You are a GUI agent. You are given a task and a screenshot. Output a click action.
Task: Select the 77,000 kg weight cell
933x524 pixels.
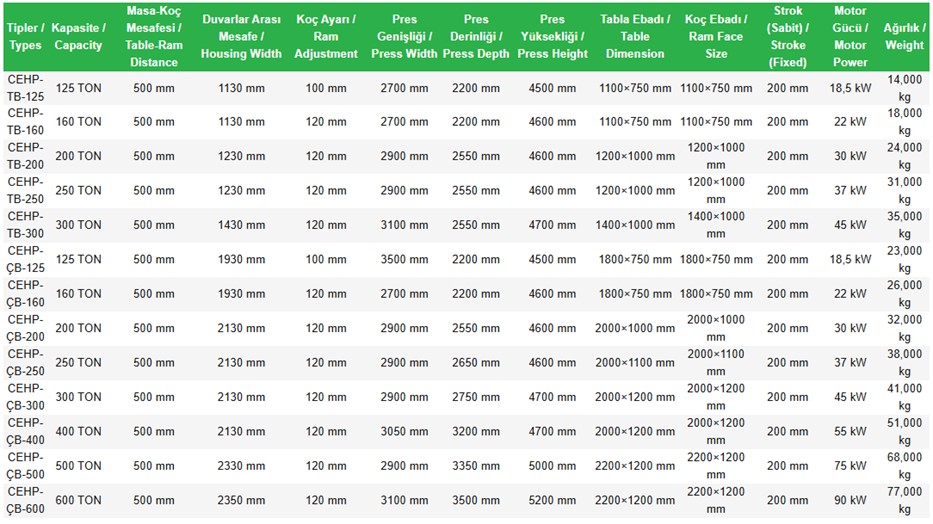(904, 500)
